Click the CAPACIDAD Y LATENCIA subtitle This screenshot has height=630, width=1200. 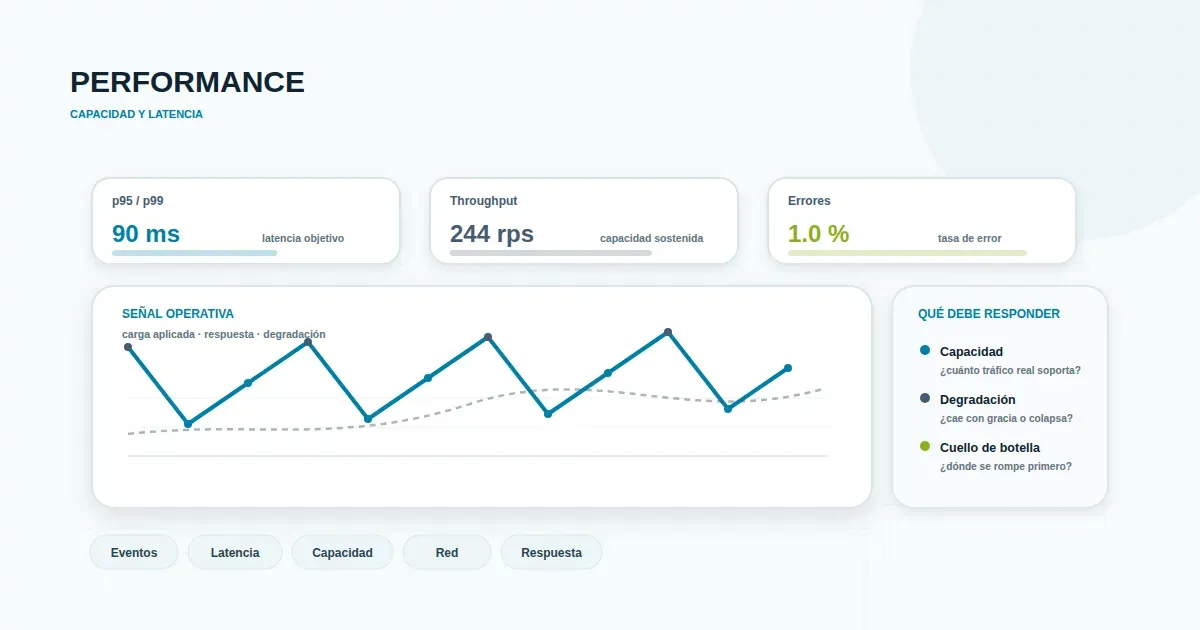click(x=136, y=114)
